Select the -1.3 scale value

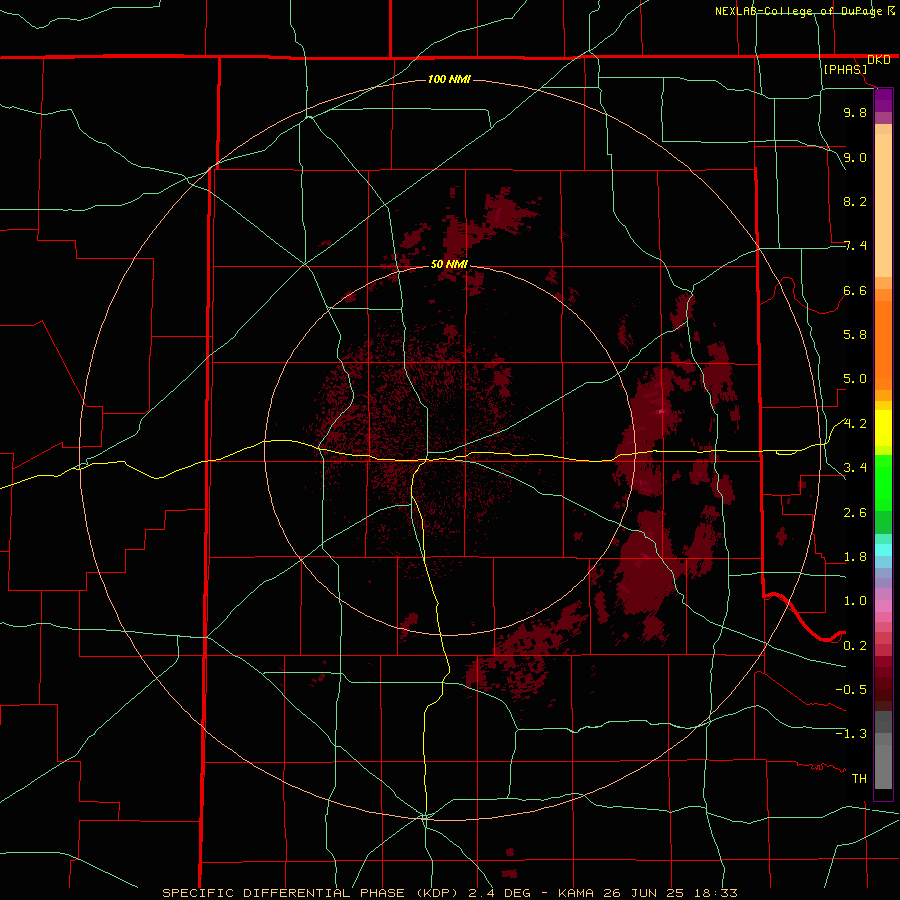click(x=851, y=734)
